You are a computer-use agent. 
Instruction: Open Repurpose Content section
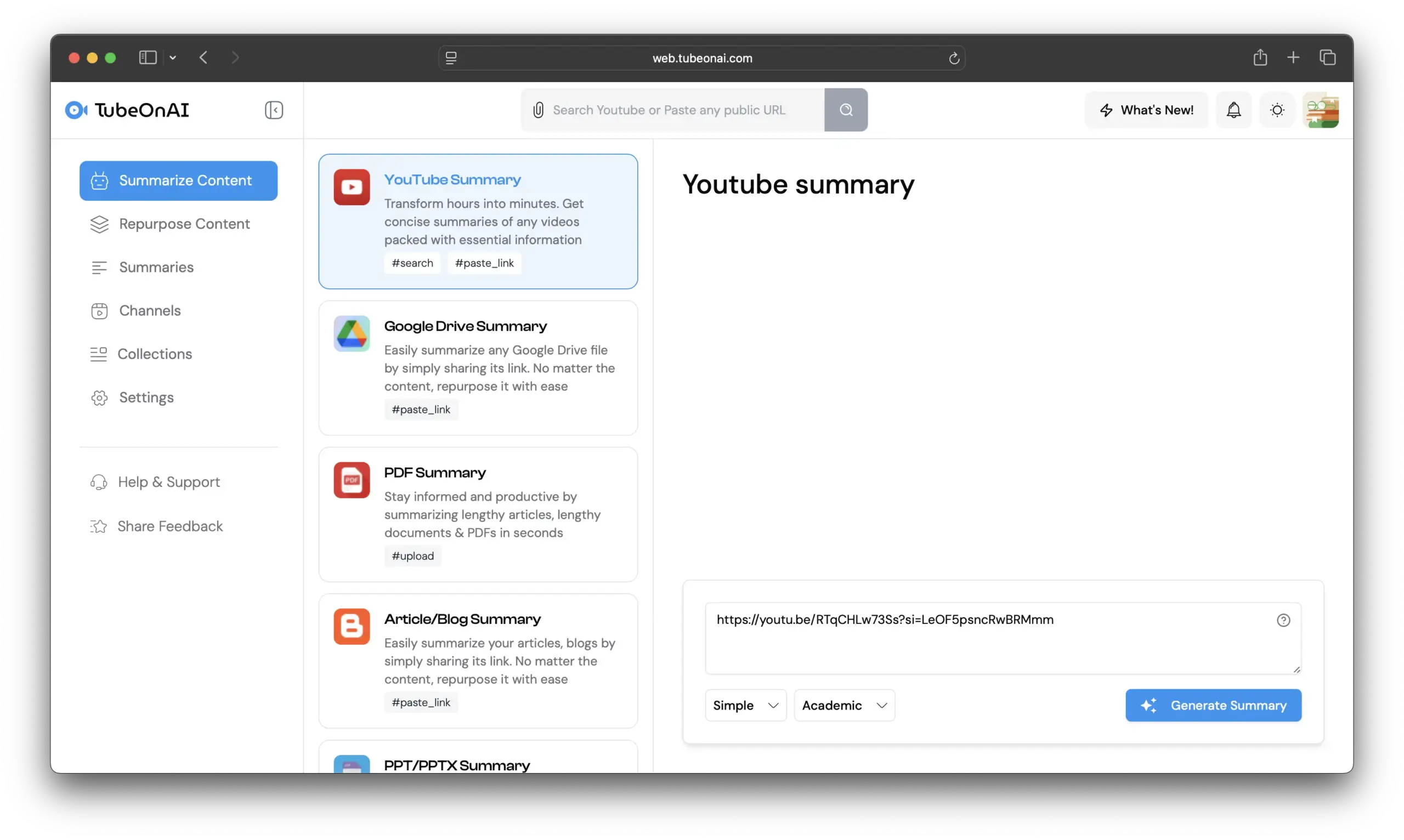178,224
